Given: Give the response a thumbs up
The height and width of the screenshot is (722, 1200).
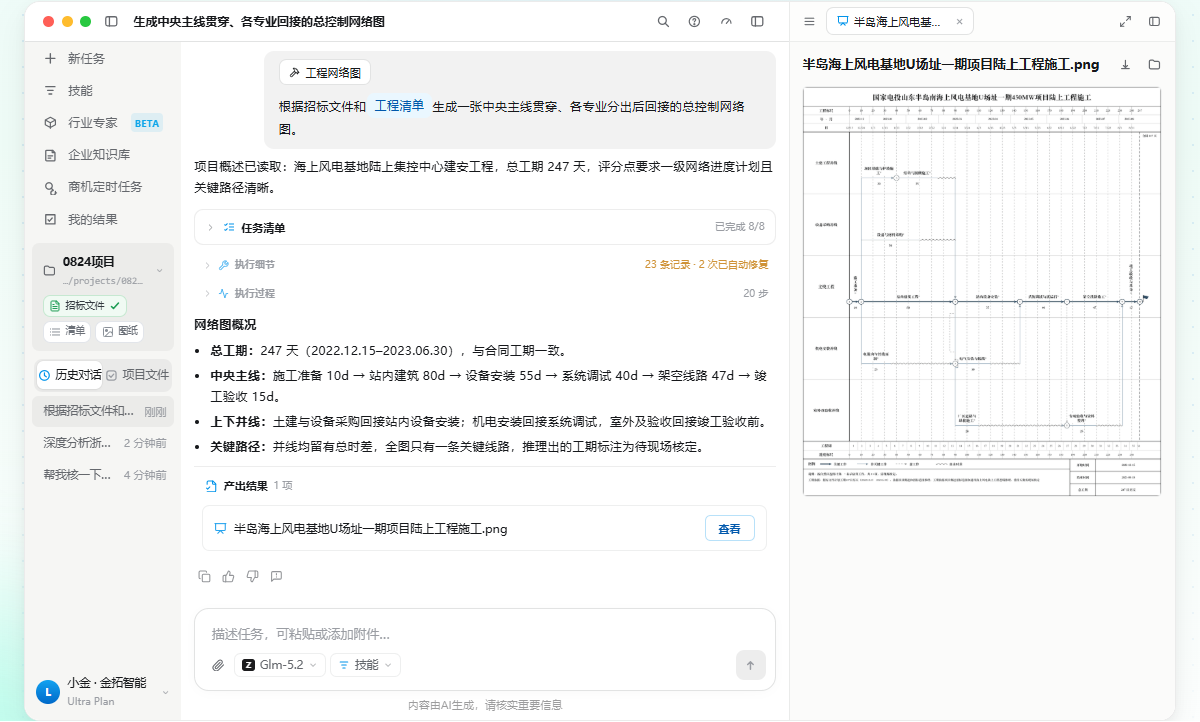Looking at the screenshot, I should click(x=228, y=576).
